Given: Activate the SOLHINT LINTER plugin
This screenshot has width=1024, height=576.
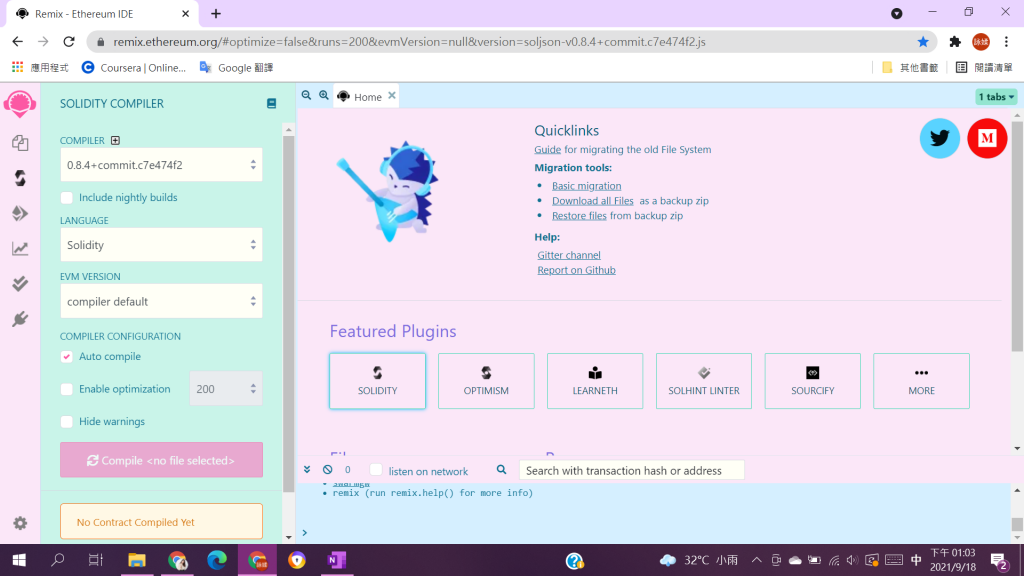Looking at the screenshot, I should pyautogui.click(x=703, y=381).
